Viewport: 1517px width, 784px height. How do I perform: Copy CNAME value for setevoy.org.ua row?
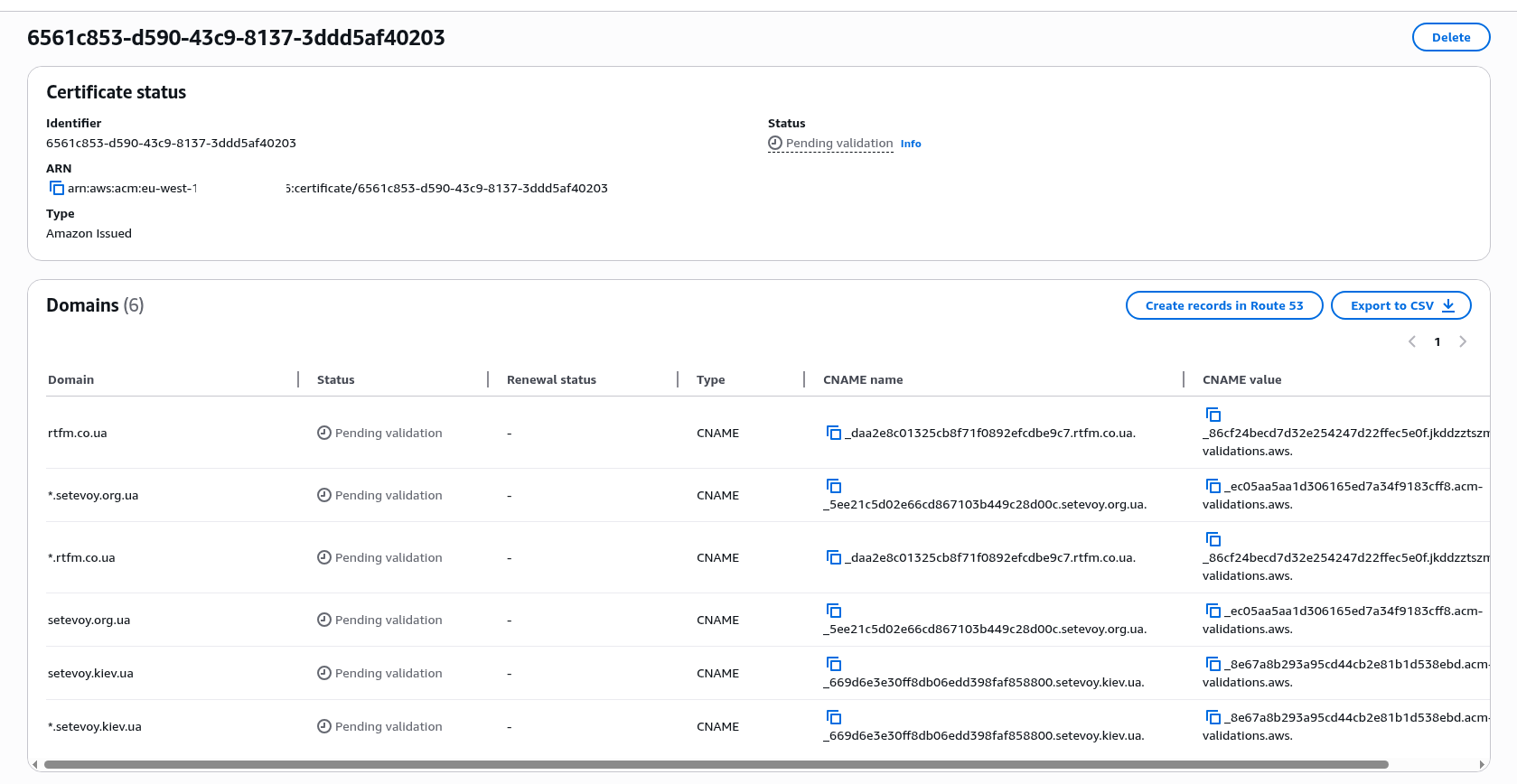1213,611
